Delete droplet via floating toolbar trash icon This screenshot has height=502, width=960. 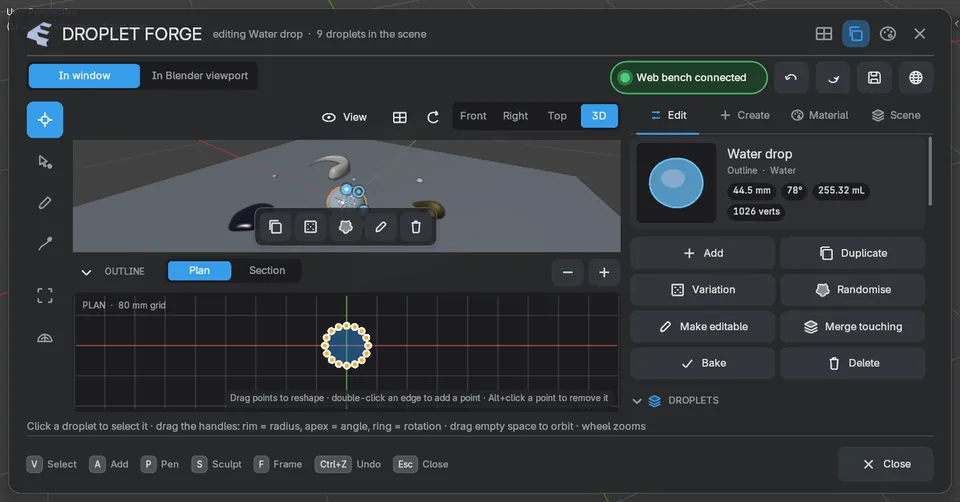pyautogui.click(x=416, y=227)
